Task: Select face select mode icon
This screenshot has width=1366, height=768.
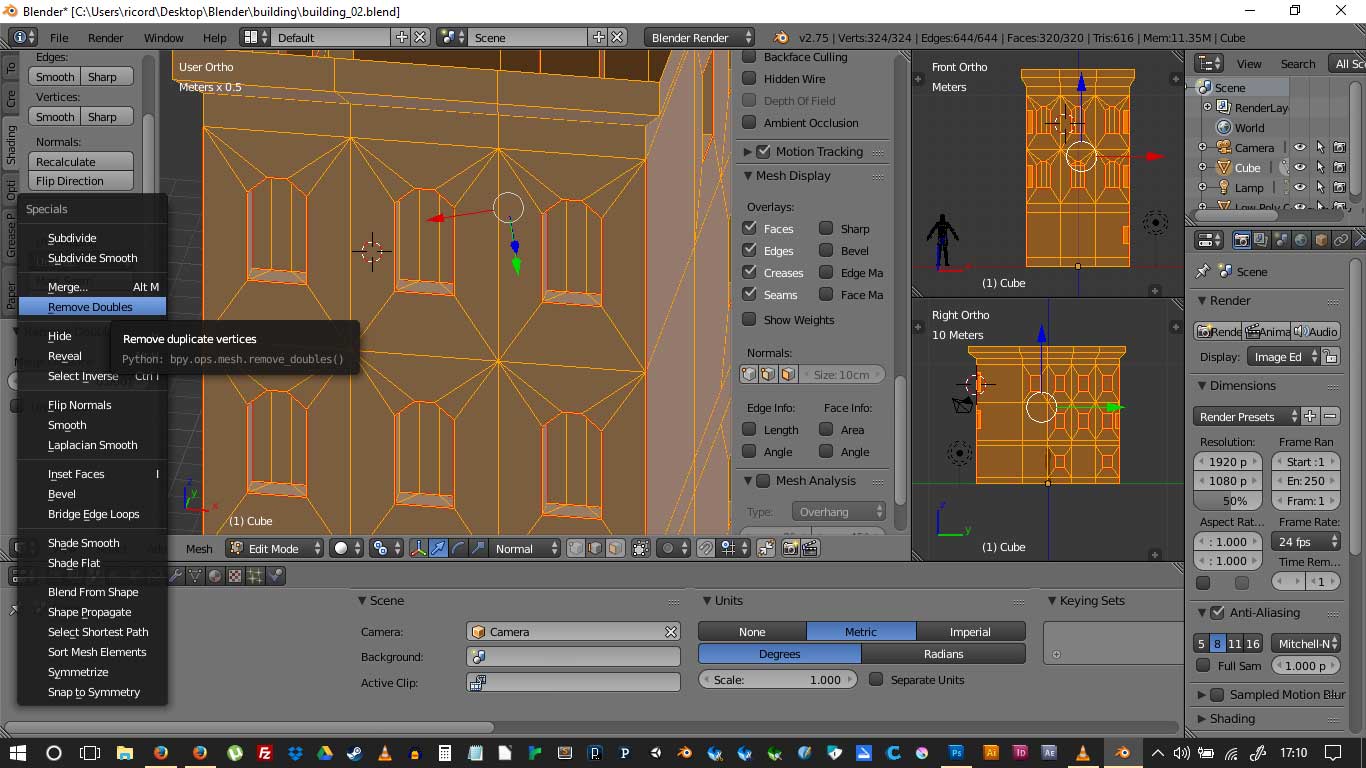Action: point(615,548)
